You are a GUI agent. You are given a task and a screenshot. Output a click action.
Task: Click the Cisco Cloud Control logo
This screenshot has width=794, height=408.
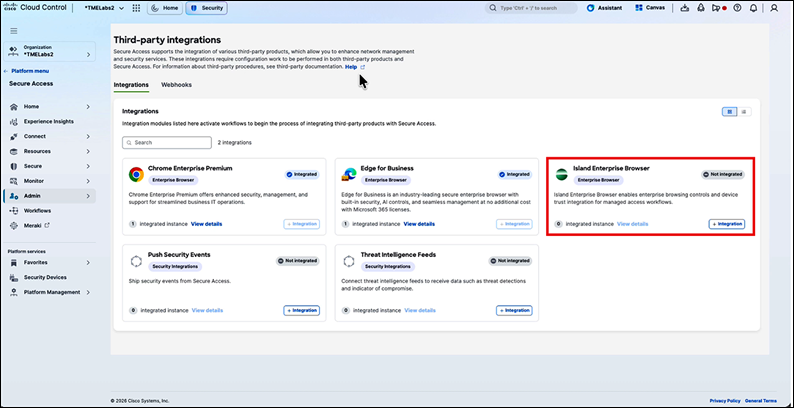point(35,8)
